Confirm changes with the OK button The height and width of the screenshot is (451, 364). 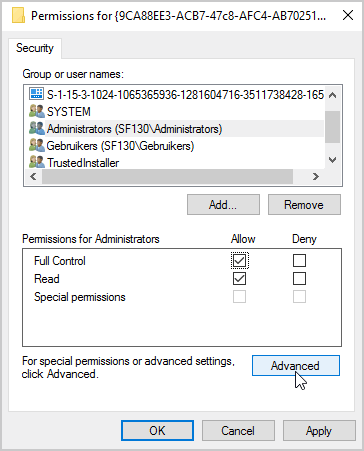(157, 431)
